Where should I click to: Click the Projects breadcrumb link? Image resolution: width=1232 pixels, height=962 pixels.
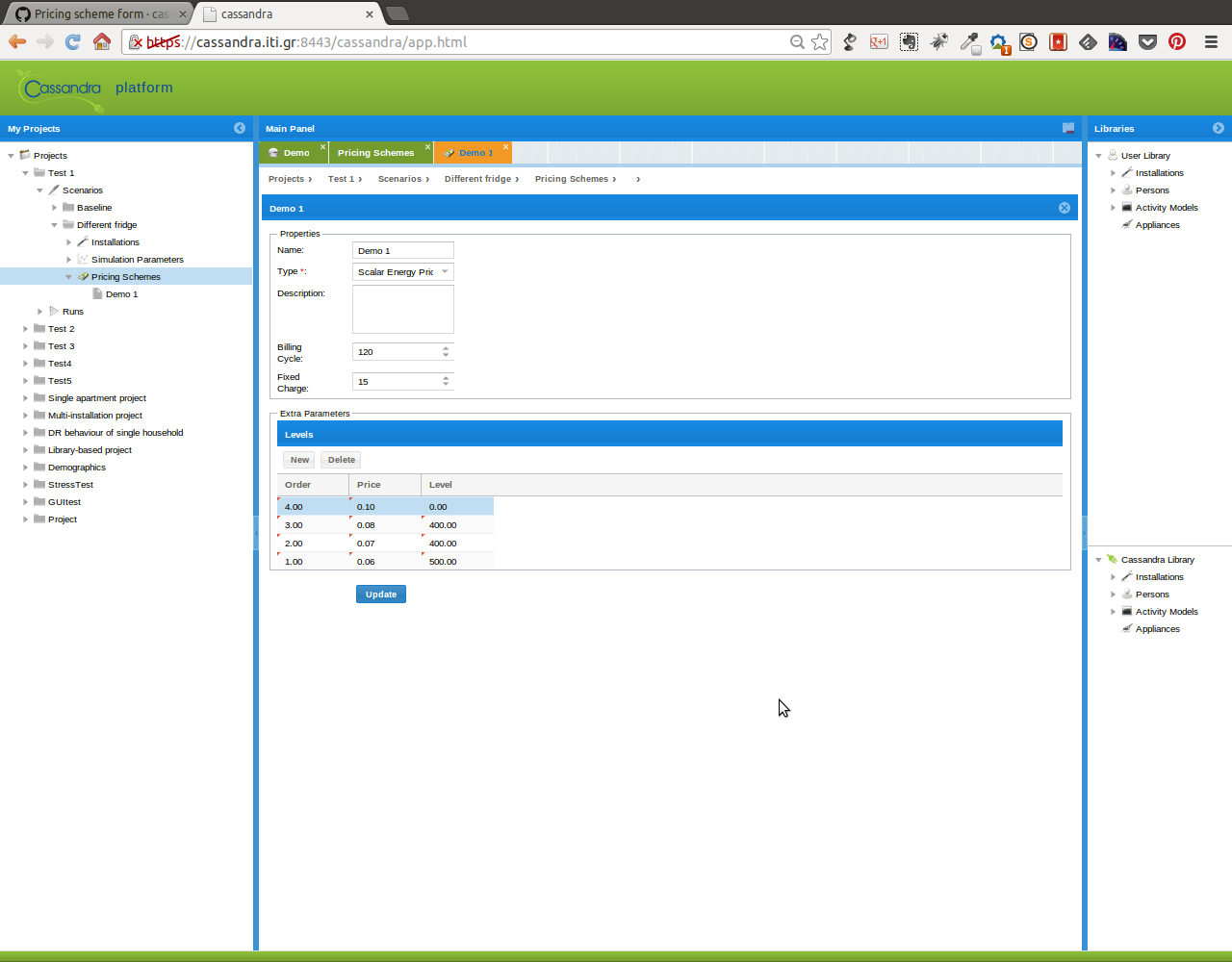tap(286, 179)
